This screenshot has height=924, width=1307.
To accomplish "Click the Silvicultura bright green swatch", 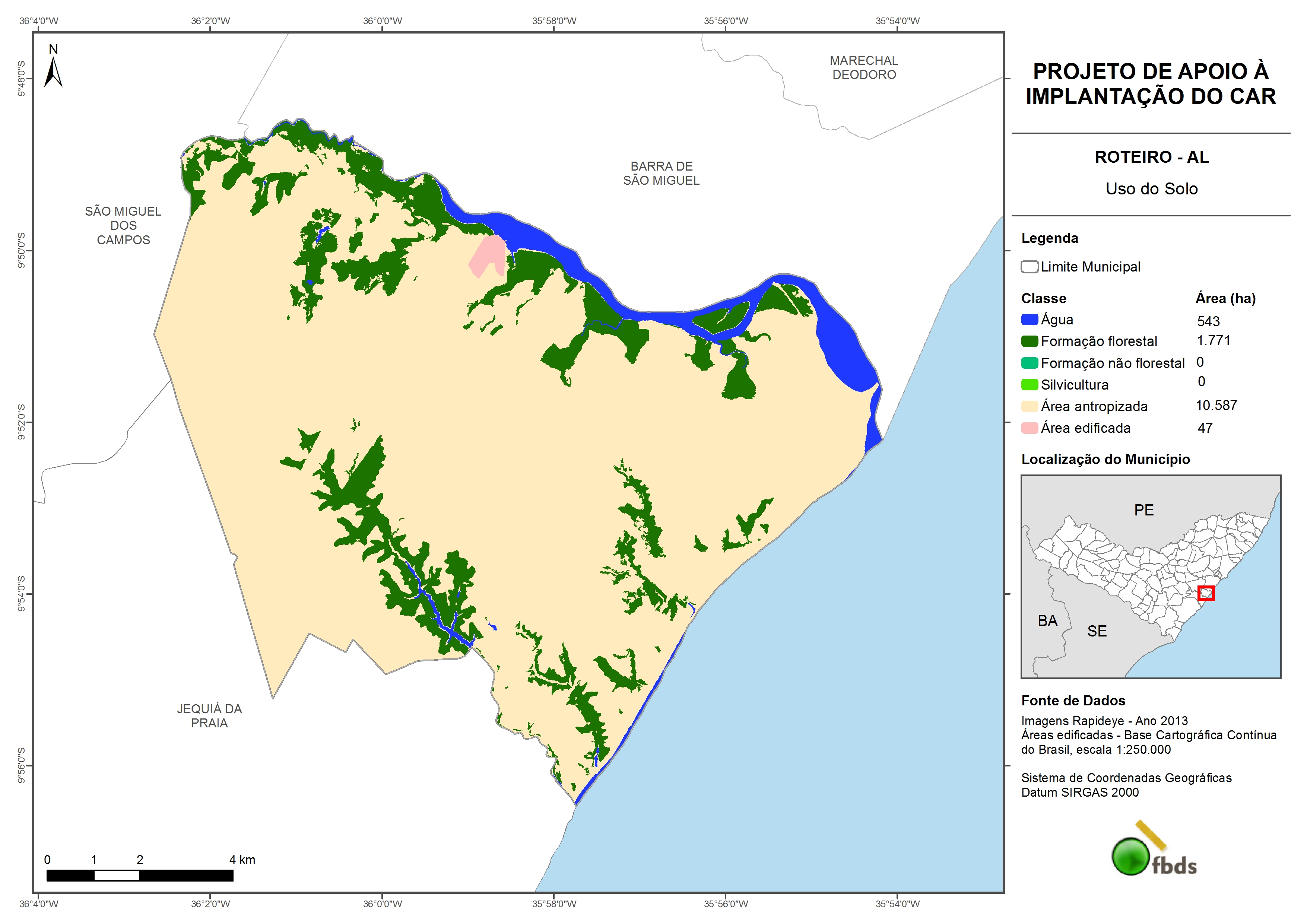I will click(x=1029, y=385).
